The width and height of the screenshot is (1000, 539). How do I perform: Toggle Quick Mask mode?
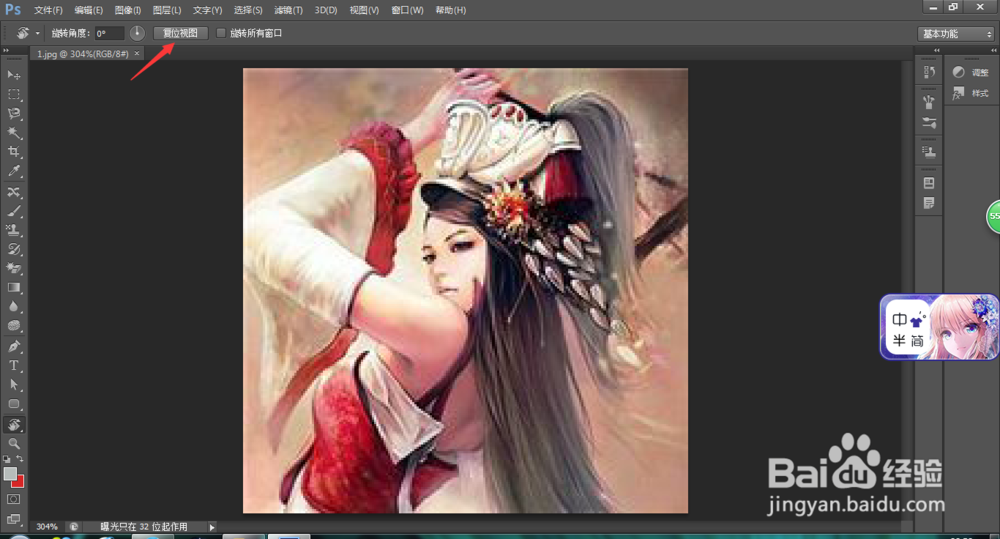click(x=13, y=499)
